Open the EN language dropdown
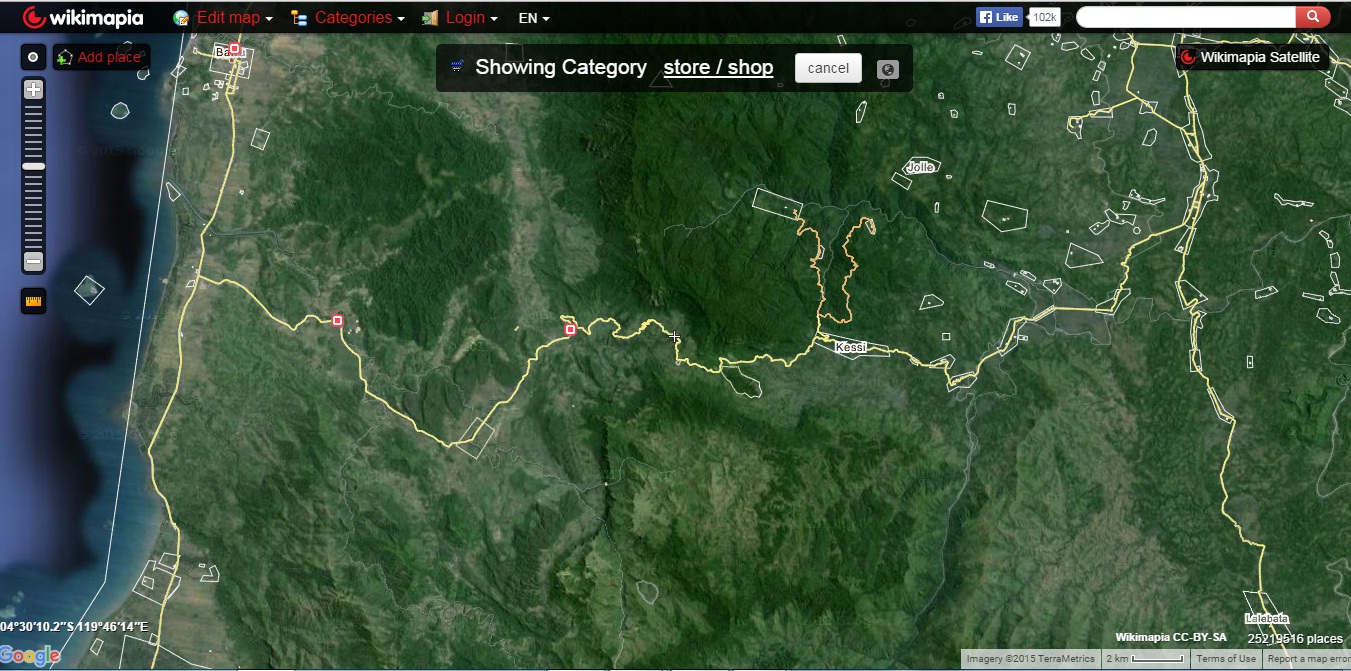1351x671 pixels. coord(533,18)
